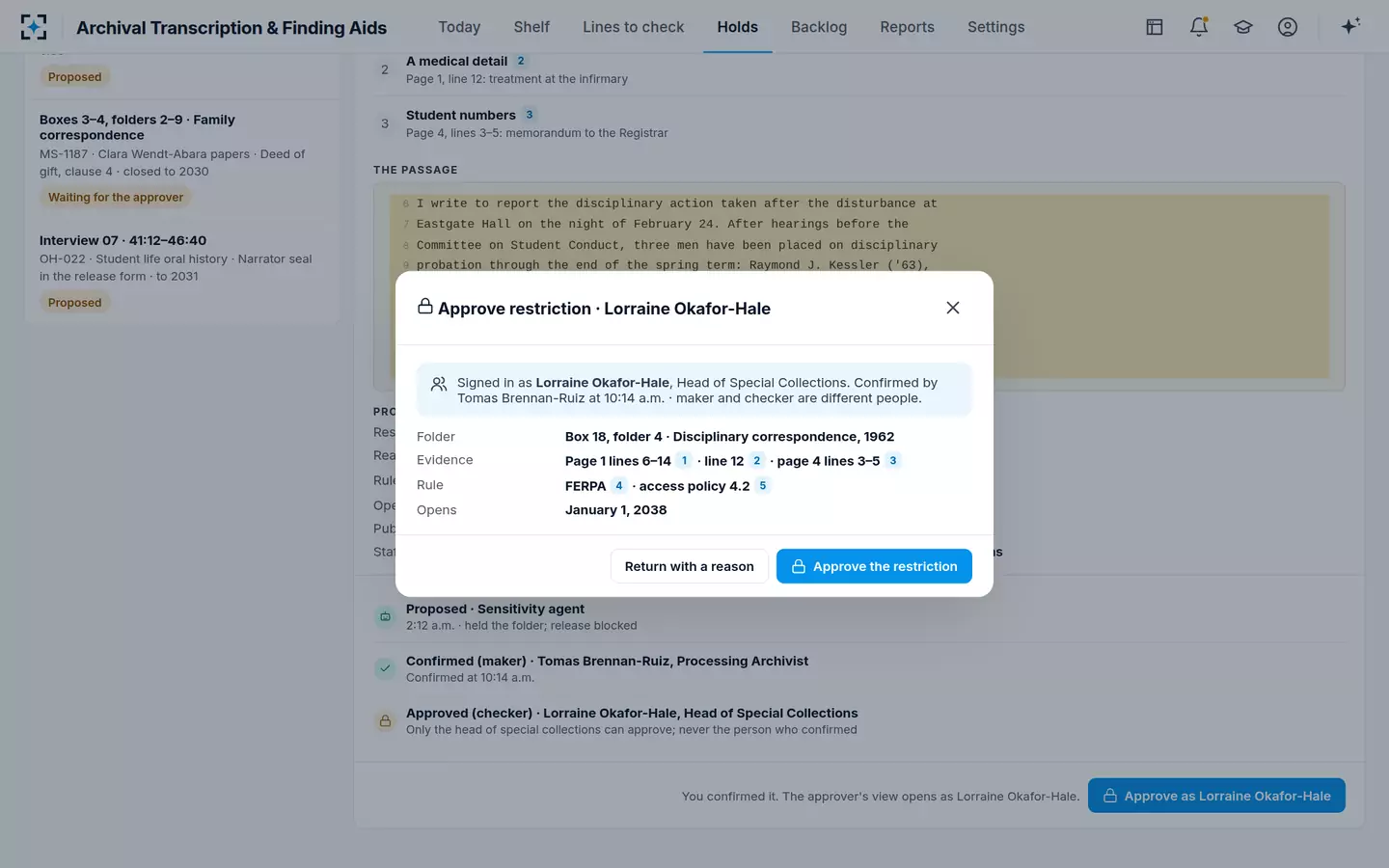Click the Archival Transcription & Finding Aids title
This screenshot has height=868, width=1389.
coord(231,28)
